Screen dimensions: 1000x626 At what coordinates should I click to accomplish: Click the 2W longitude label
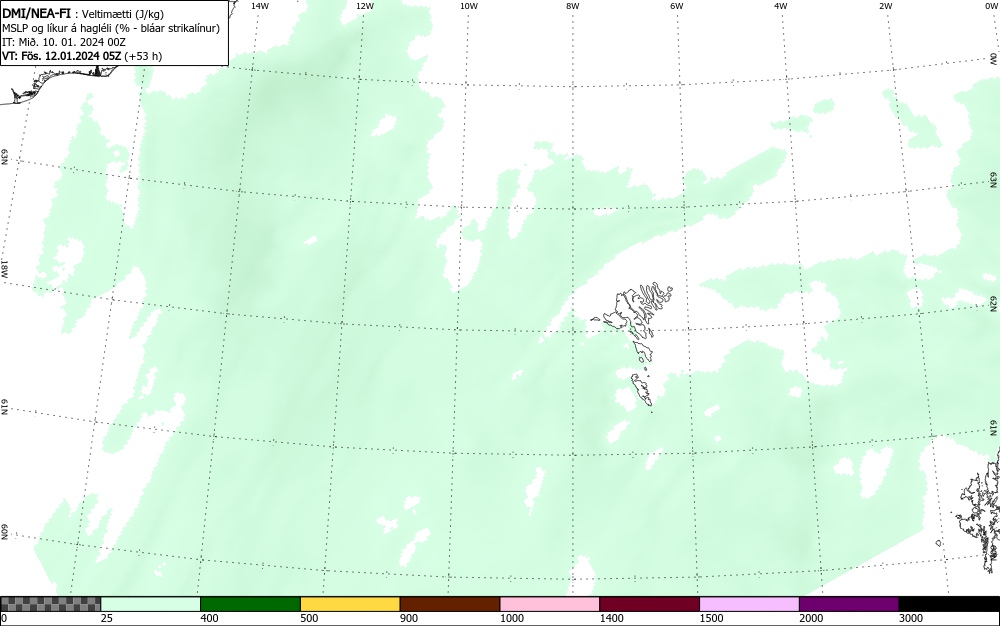pos(885,6)
